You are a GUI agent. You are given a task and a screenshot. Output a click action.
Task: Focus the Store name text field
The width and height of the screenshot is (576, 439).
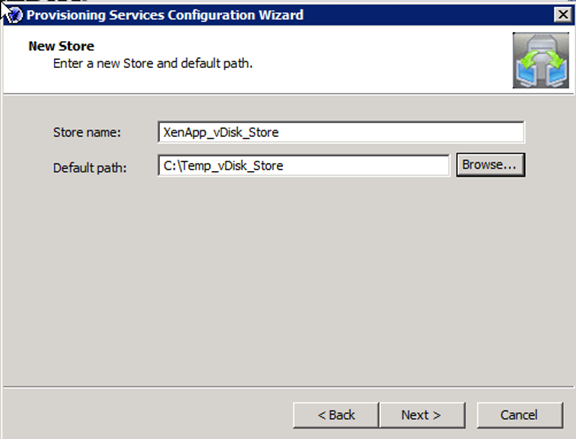pos(341,132)
